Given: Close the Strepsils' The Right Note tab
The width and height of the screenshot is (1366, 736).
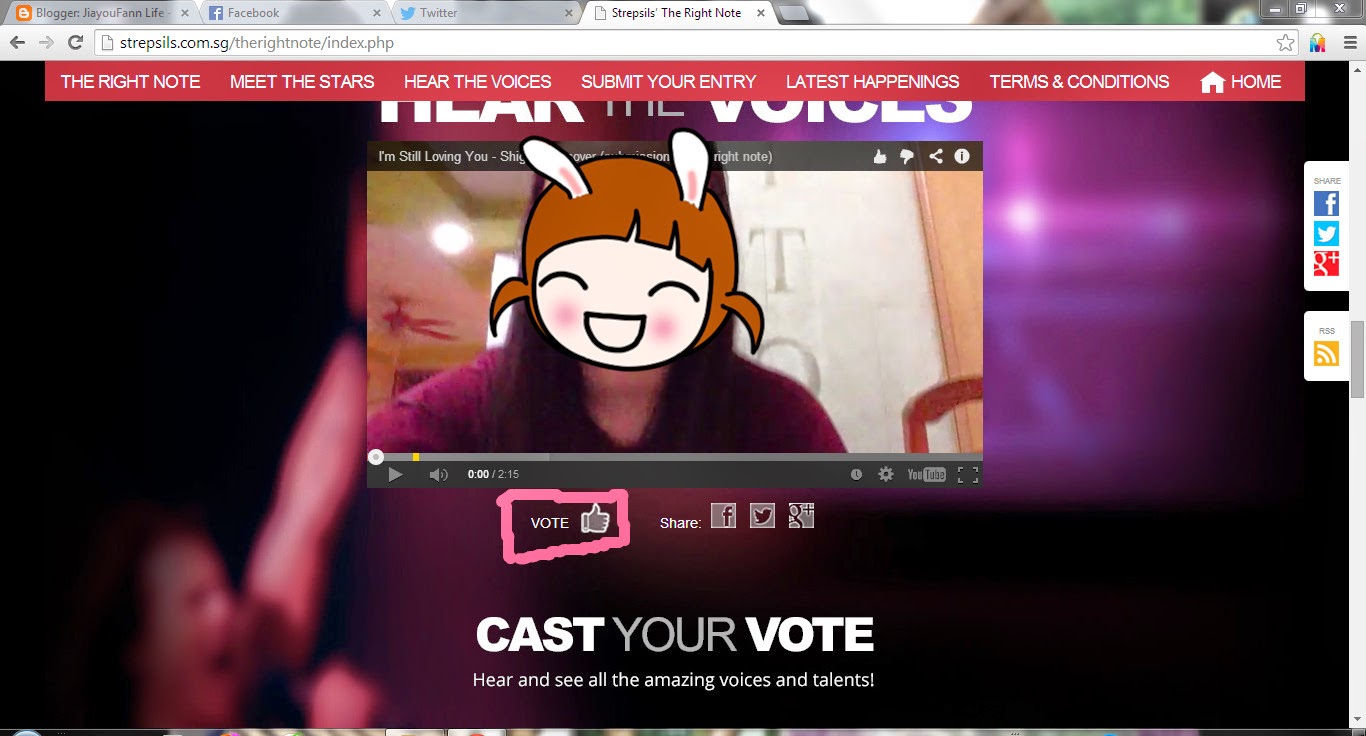Looking at the screenshot, I should pos(761,13).
